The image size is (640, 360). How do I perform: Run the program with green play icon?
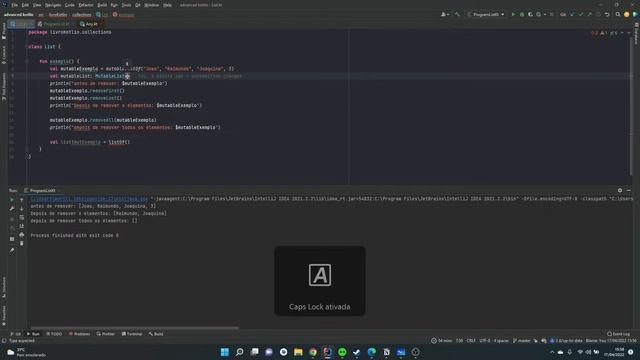tap(513, 14)
